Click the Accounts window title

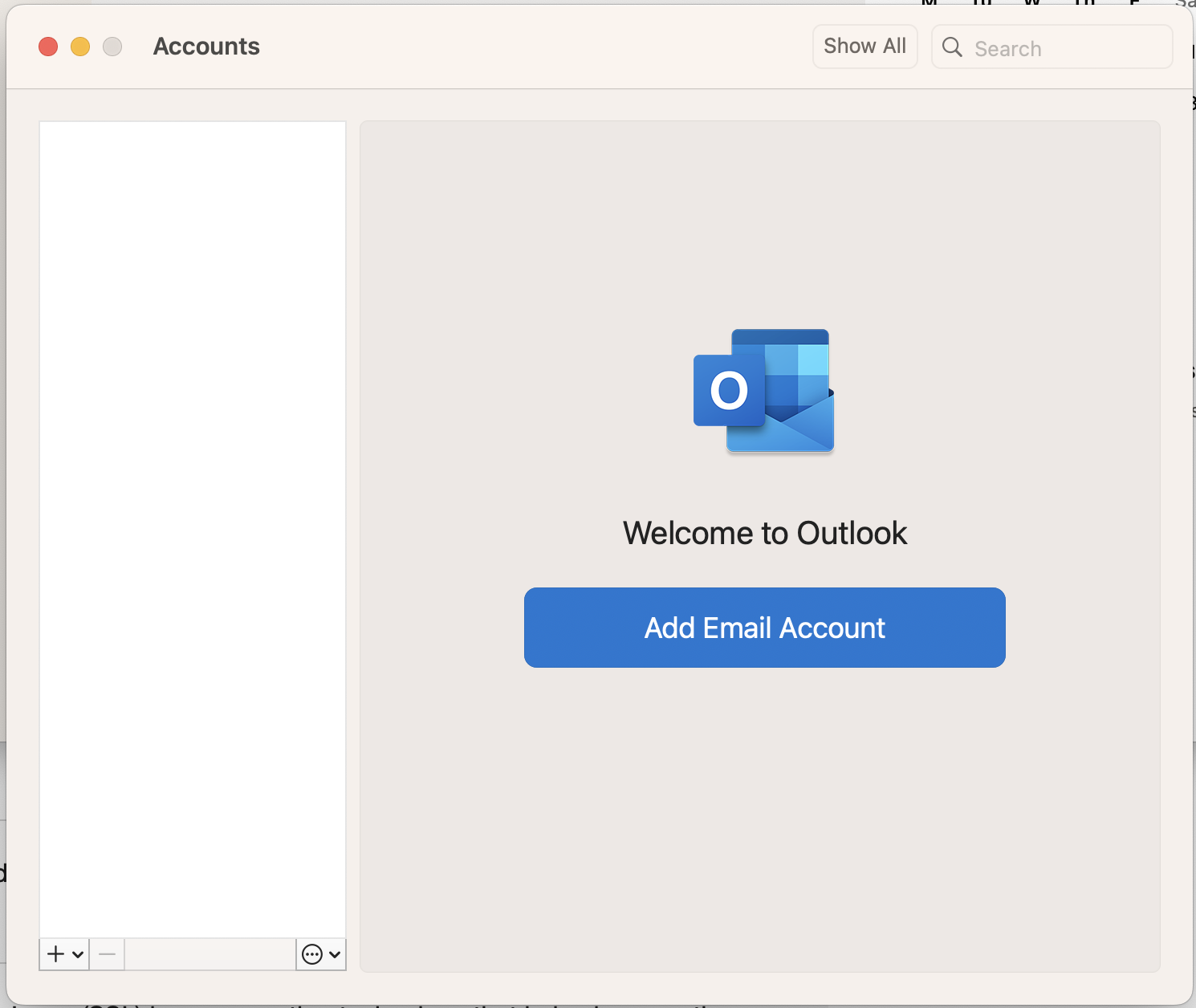pos(206,47)
